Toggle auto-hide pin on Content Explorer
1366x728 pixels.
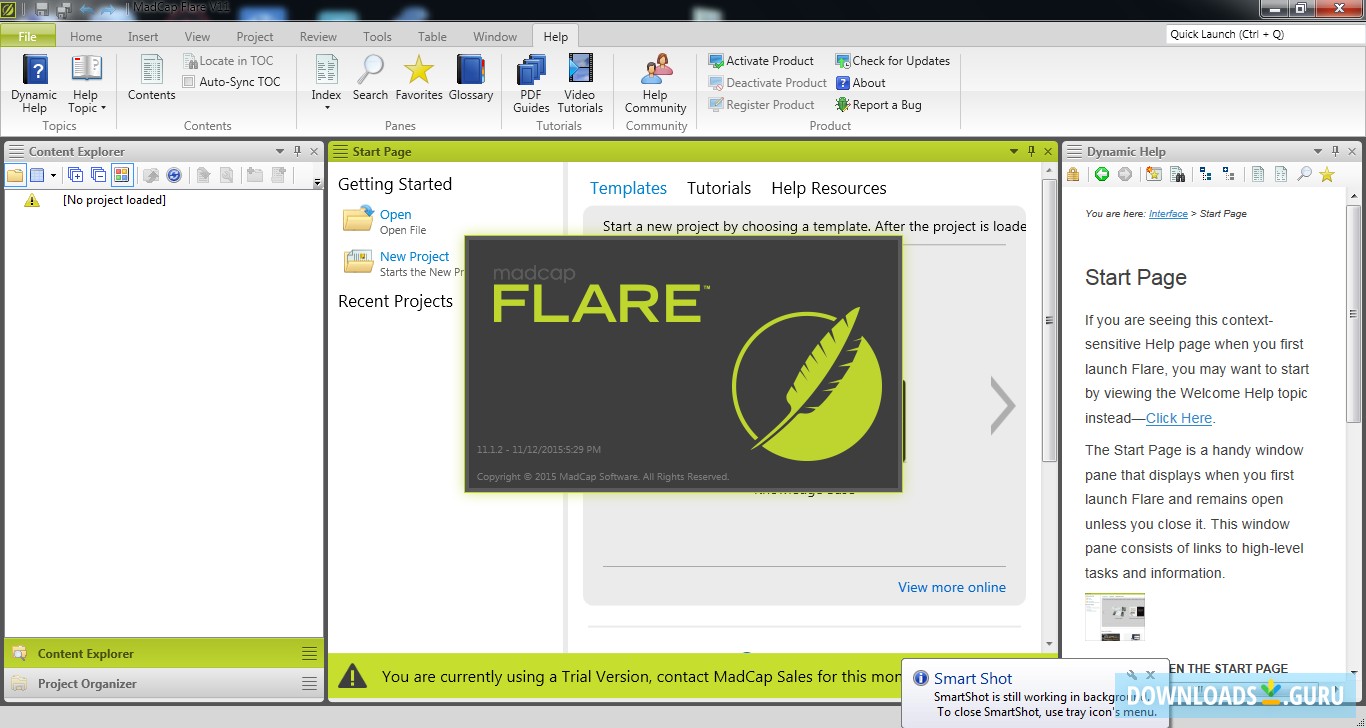297,151
